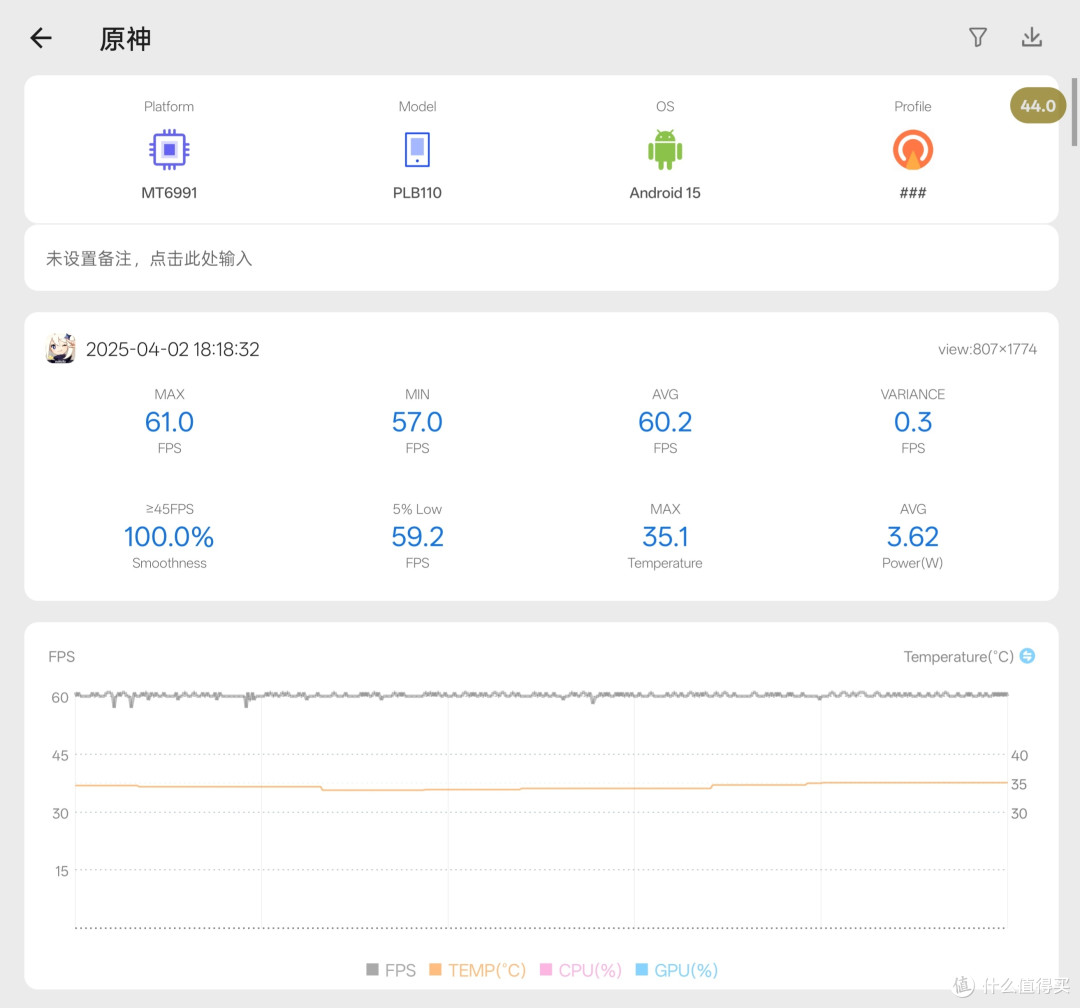
Task: Tap the note field to add remarks
Action: 541,258
